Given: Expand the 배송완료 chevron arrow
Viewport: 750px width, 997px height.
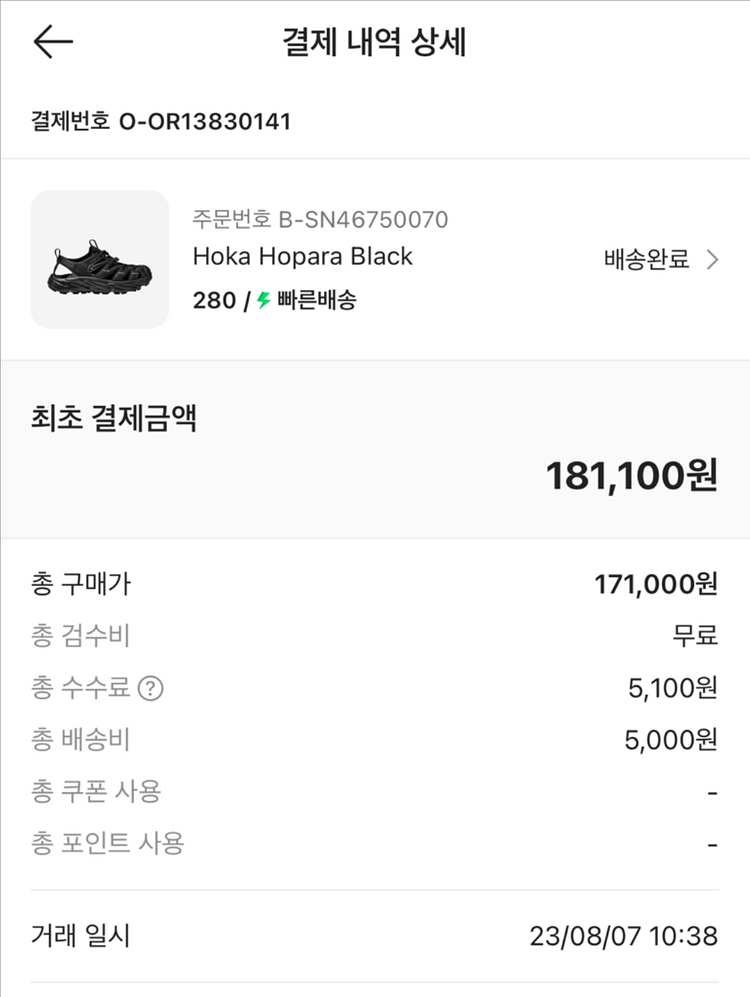Looking at the screenshot, I should pyautogui.click(x=712, y=260).
